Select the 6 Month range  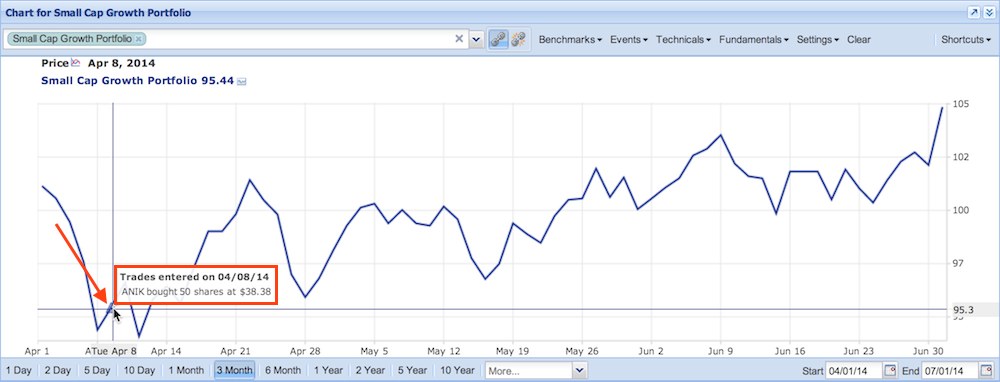(x=283, y=370)
